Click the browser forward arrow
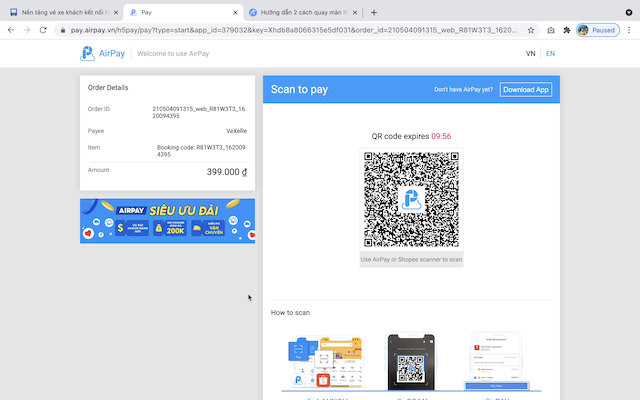The image size is (640, 400). pos(27,30)
